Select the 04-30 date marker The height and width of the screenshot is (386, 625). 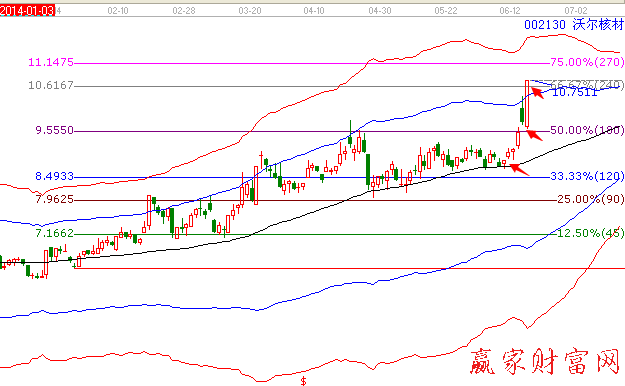click(379, 11)
